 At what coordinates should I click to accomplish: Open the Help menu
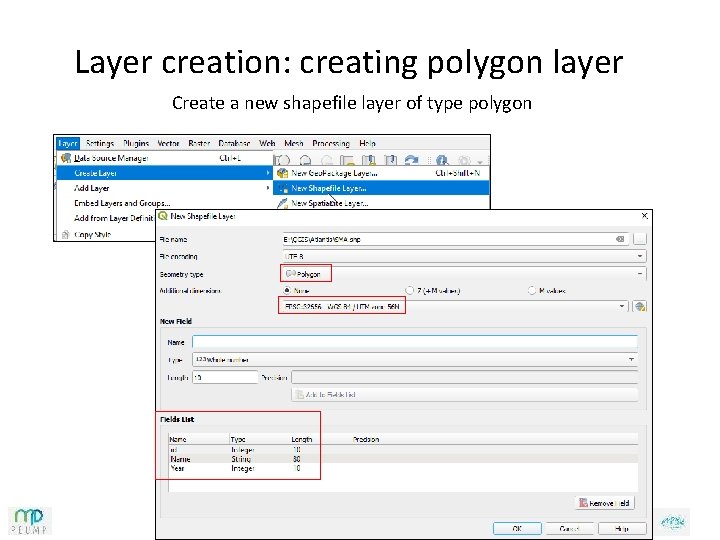click(367, 143)
